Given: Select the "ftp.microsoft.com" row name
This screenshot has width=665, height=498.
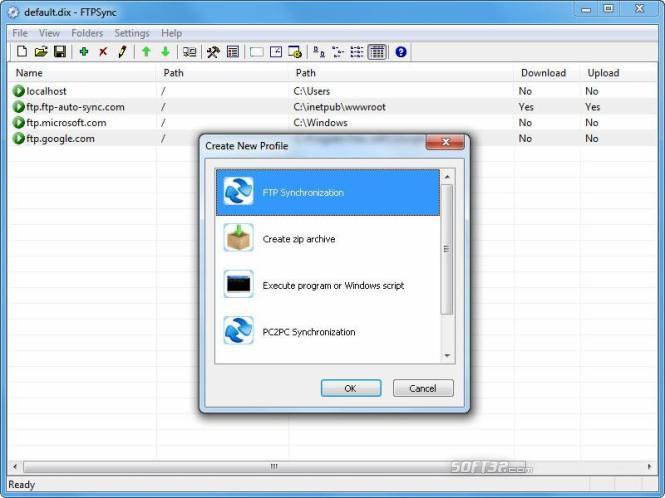Looking at the screenshot, I should 66,123.
